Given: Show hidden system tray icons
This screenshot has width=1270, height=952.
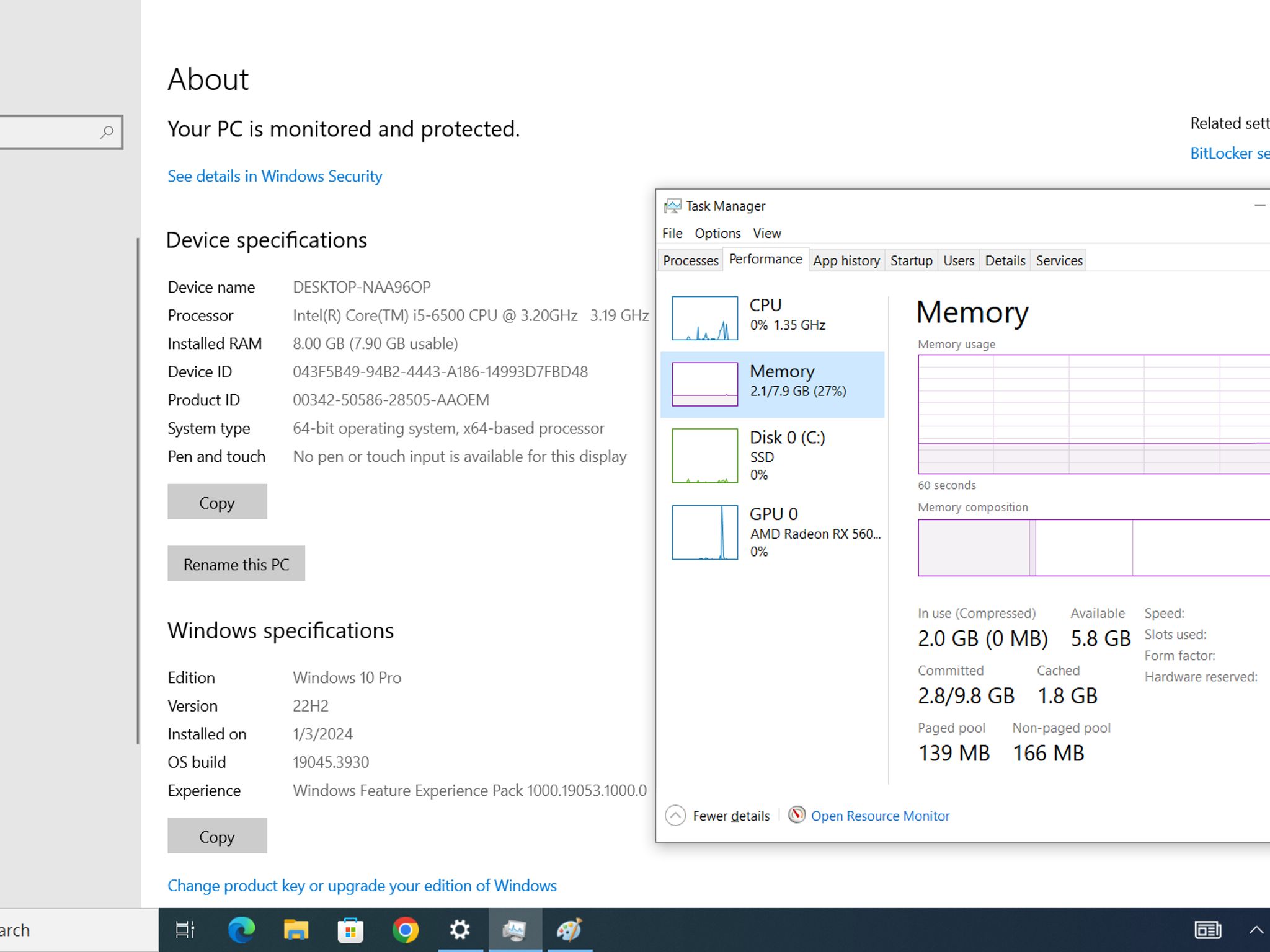Looking at the screenshot, I should (x=1256, y=930).
